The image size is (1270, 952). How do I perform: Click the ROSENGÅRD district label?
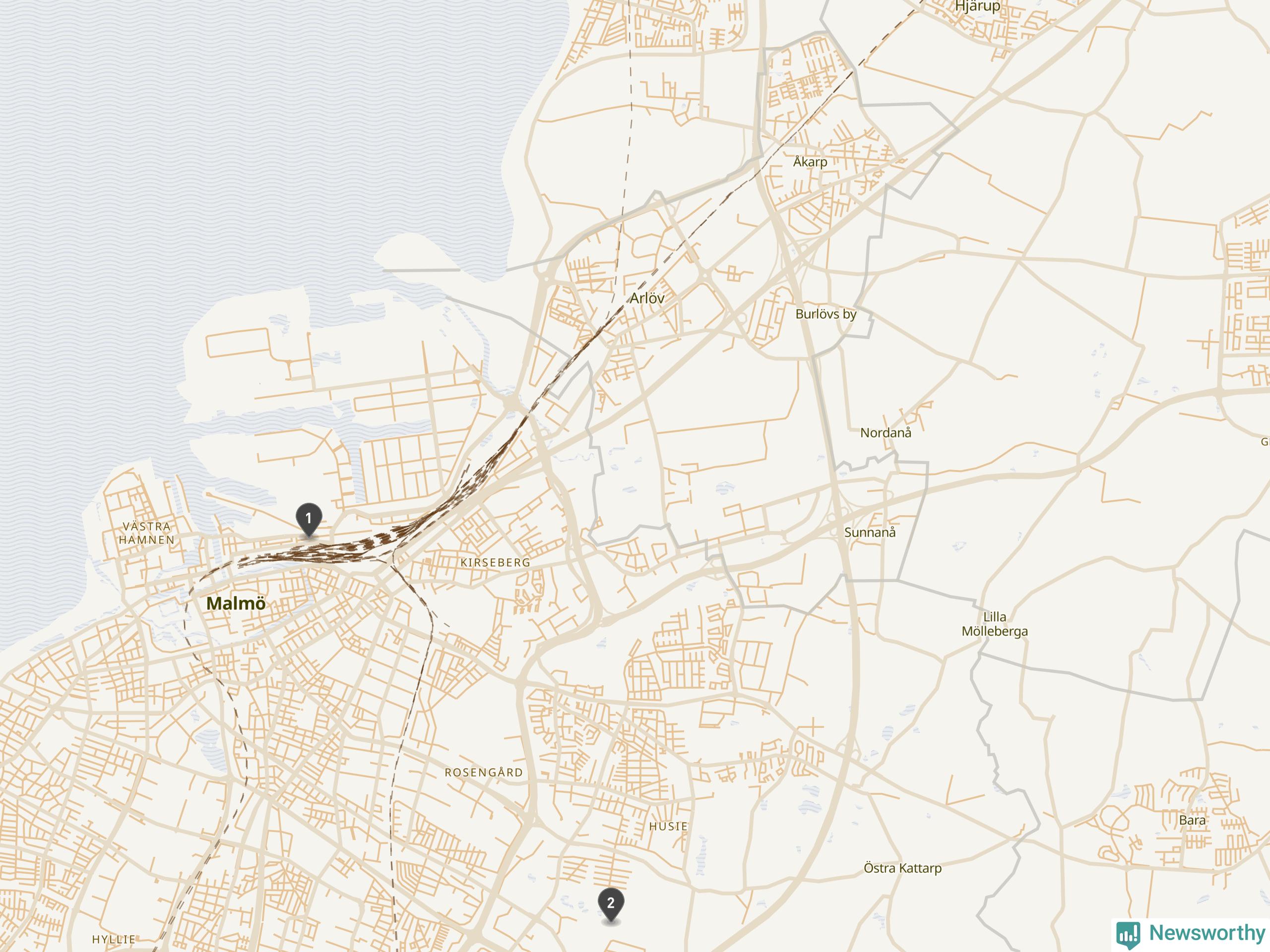(484, 773)
